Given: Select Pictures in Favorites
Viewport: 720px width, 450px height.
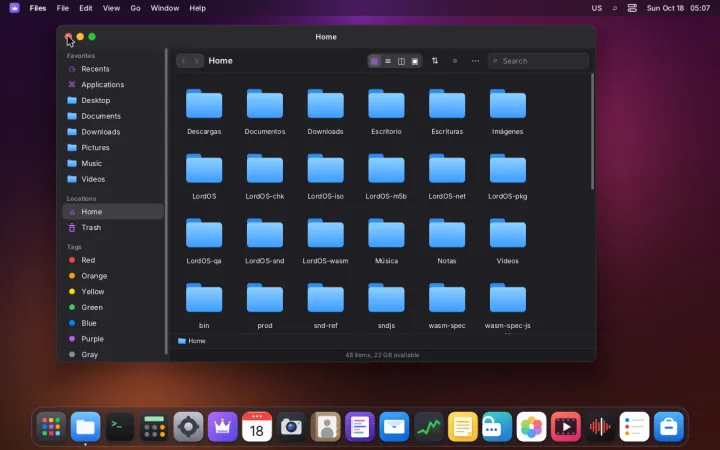Looking at the screenshot, I should [112, 147].
